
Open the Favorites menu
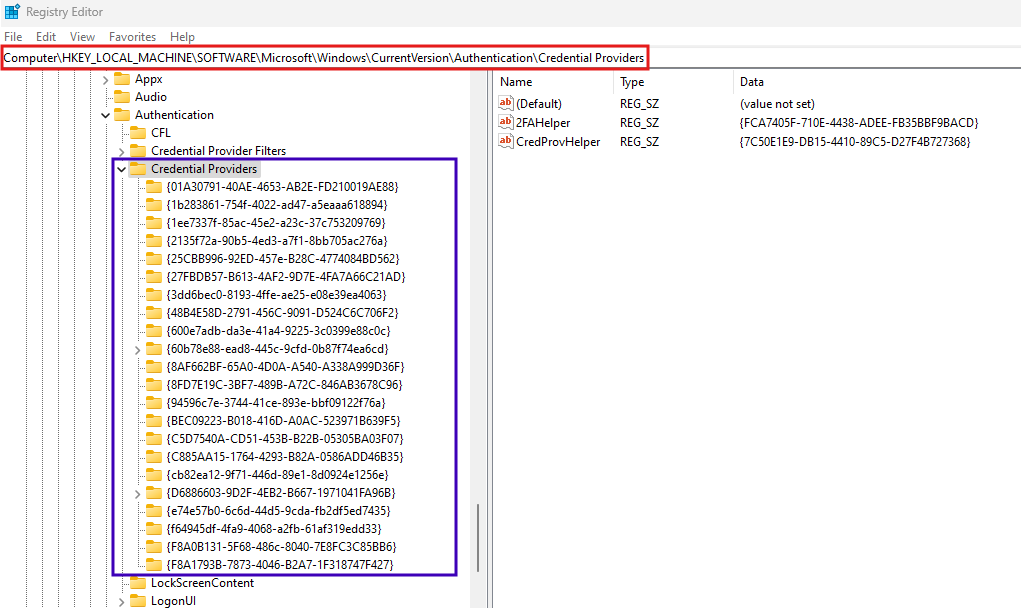click(x=132, y=36)
